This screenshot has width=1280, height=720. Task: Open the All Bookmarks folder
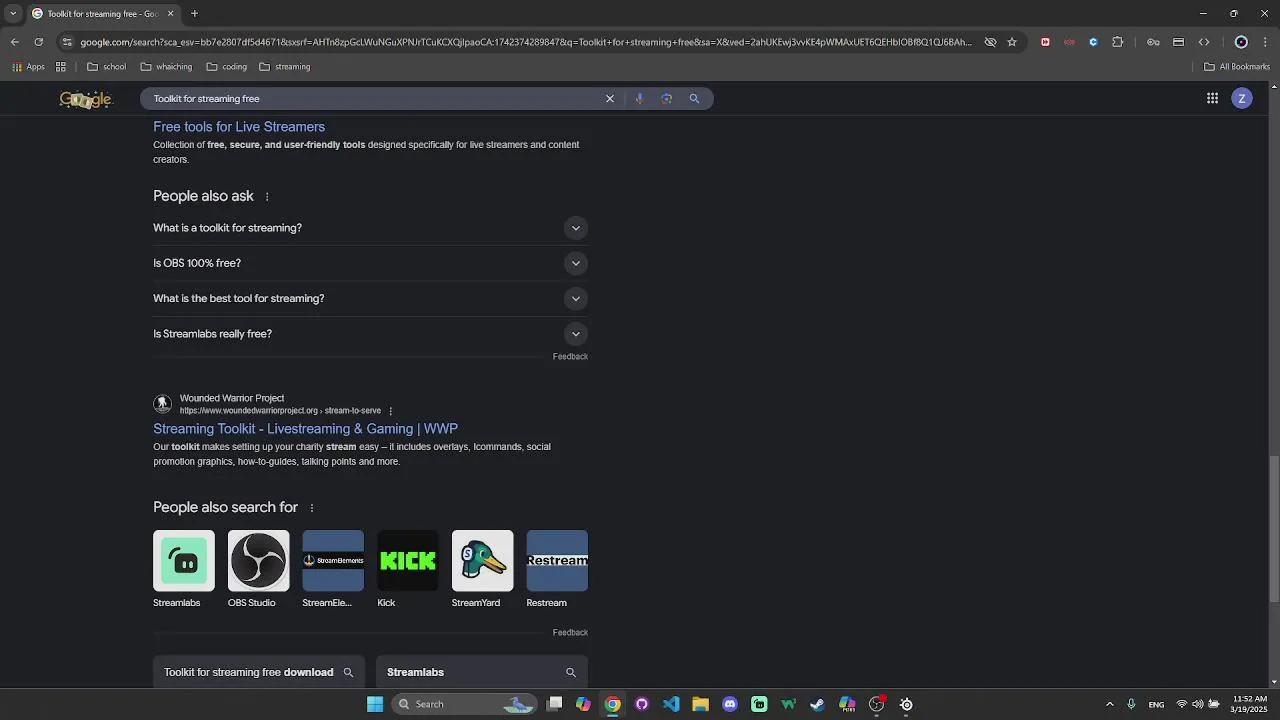tap(1237, 67)
